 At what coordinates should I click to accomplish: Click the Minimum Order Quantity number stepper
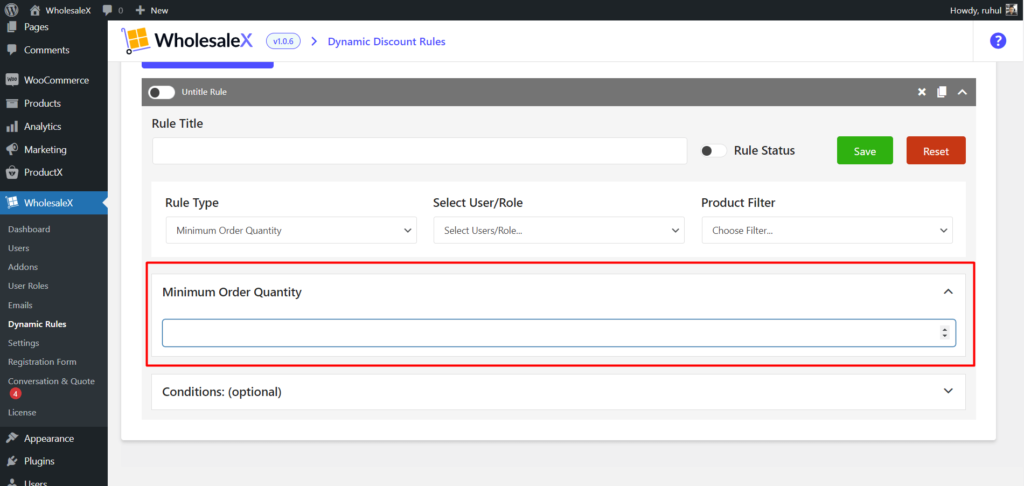[945, 333]
